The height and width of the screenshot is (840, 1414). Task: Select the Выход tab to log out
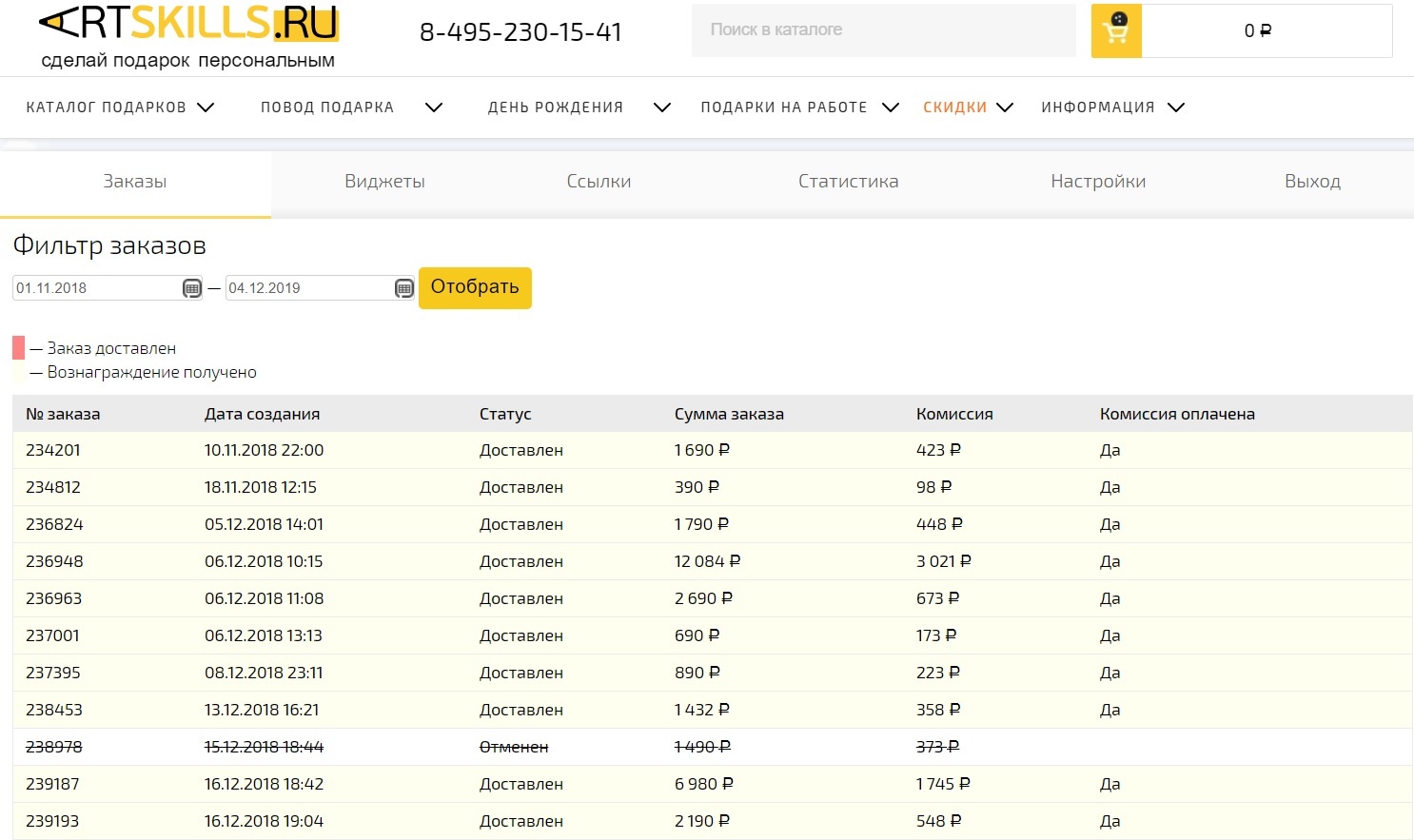[x=1312, y=182]
